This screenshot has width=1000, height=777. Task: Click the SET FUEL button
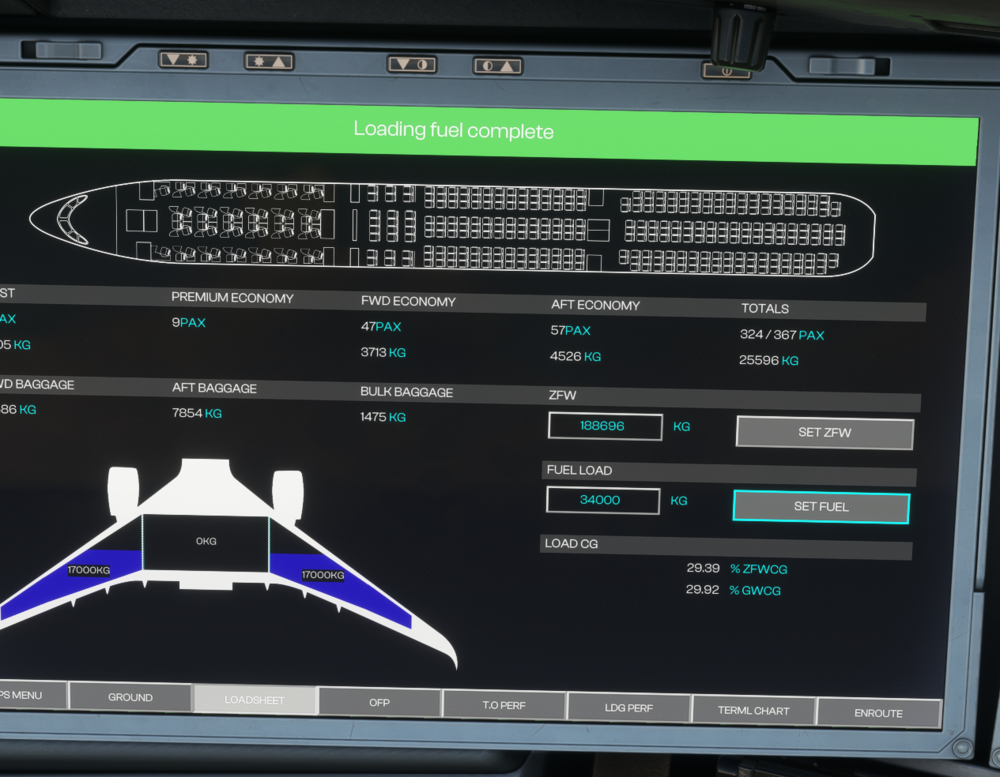821,507
